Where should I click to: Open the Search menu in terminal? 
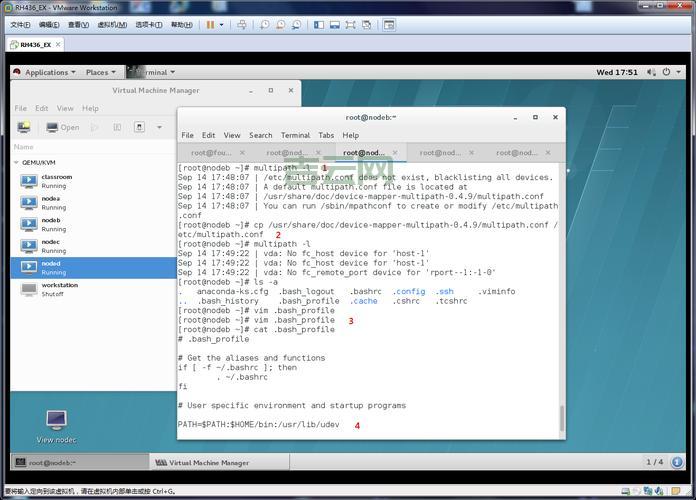(x=261, y=135)
